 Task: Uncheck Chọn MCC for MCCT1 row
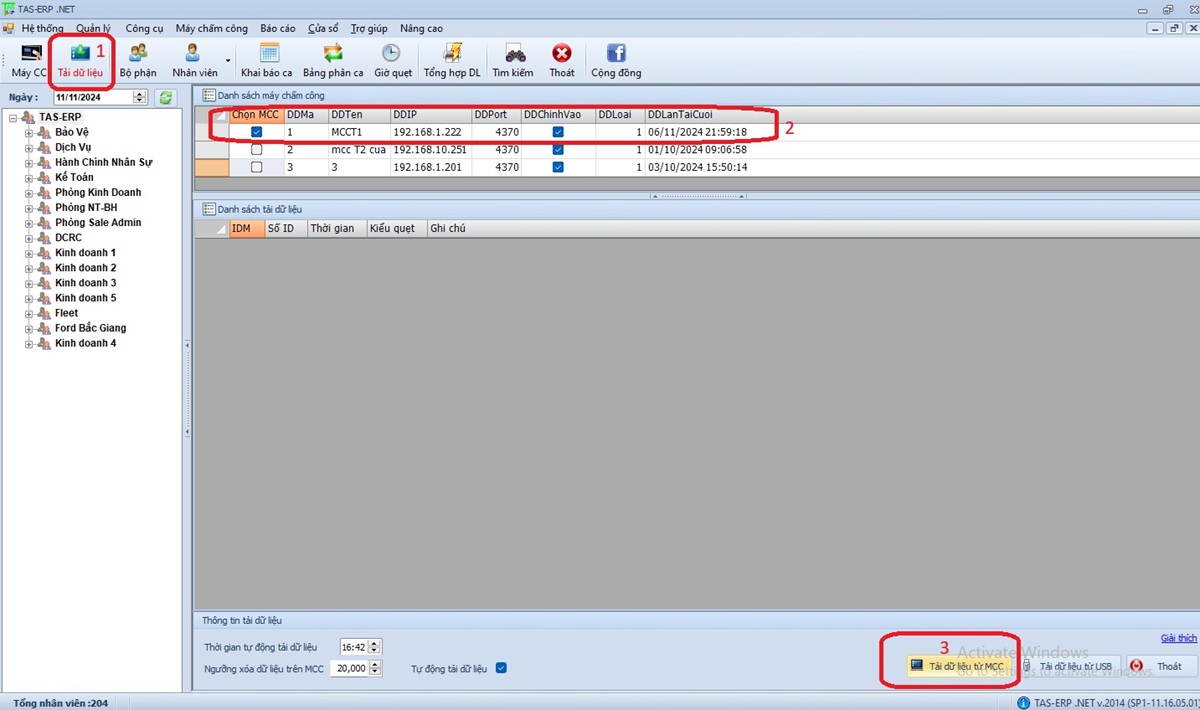click(257, 132)
